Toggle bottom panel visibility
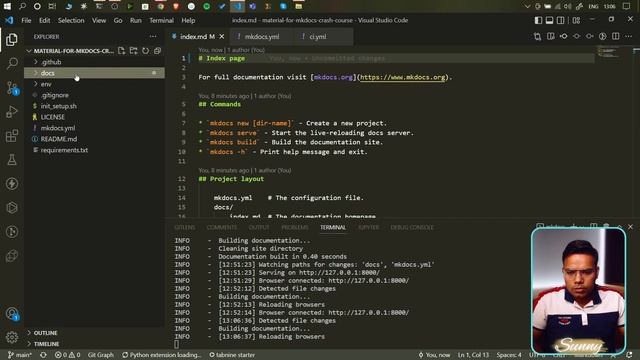Viewport: 640px width, 360px height. click(x=549, y=20)
